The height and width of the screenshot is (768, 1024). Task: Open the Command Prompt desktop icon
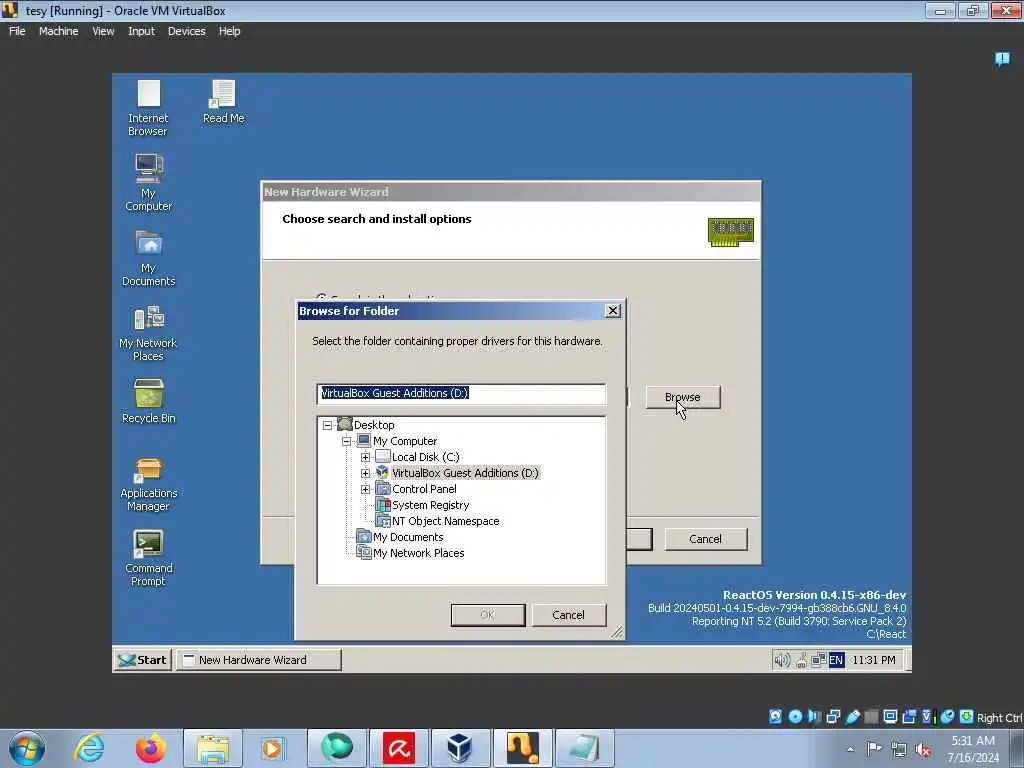pos(148,558)
